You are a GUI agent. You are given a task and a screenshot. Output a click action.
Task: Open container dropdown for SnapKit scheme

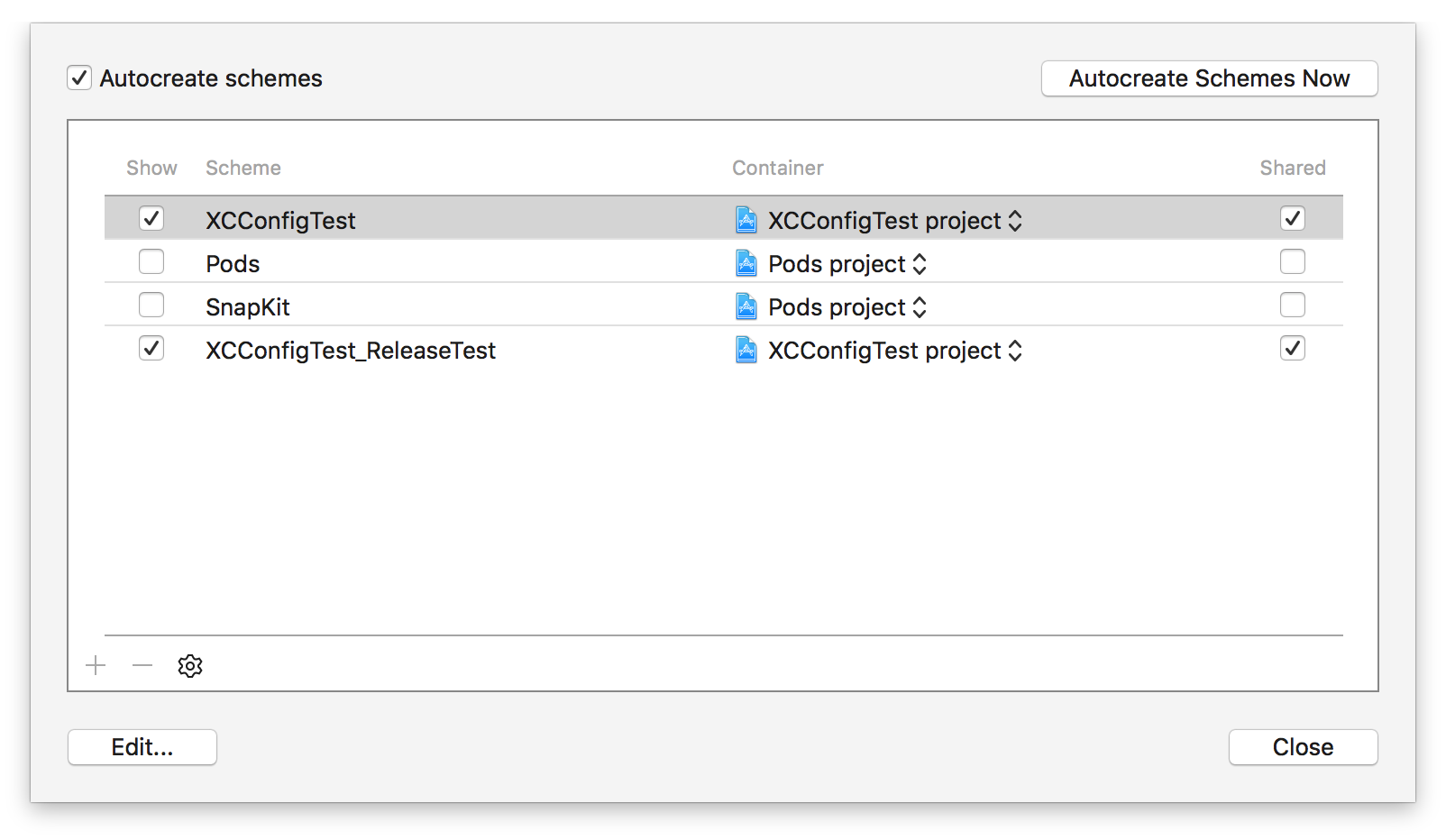point(847,307)
